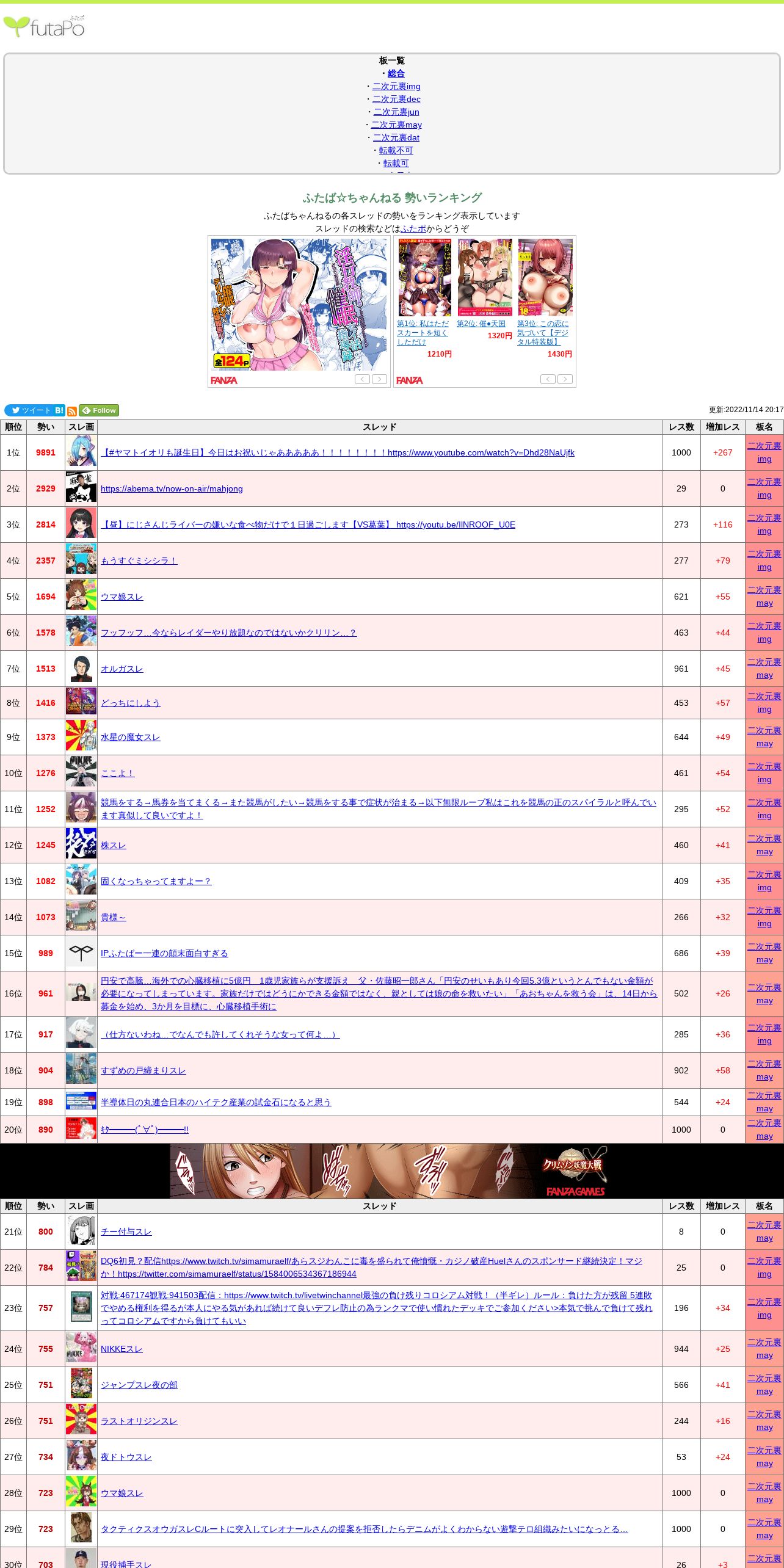784x1568 pixels.
Task: Open the 総合 board link
Action: coord(396,73)
